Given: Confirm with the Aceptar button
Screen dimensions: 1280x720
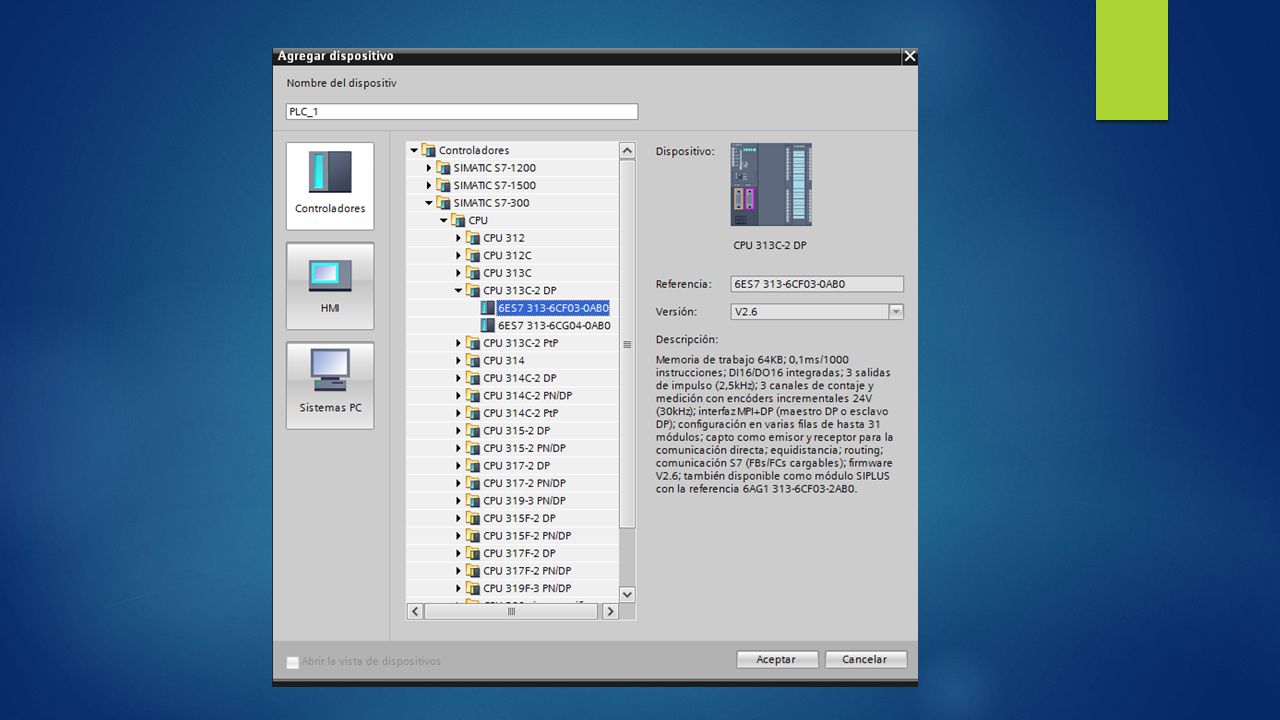Looking at the screenshot, I should click(777, 660).
